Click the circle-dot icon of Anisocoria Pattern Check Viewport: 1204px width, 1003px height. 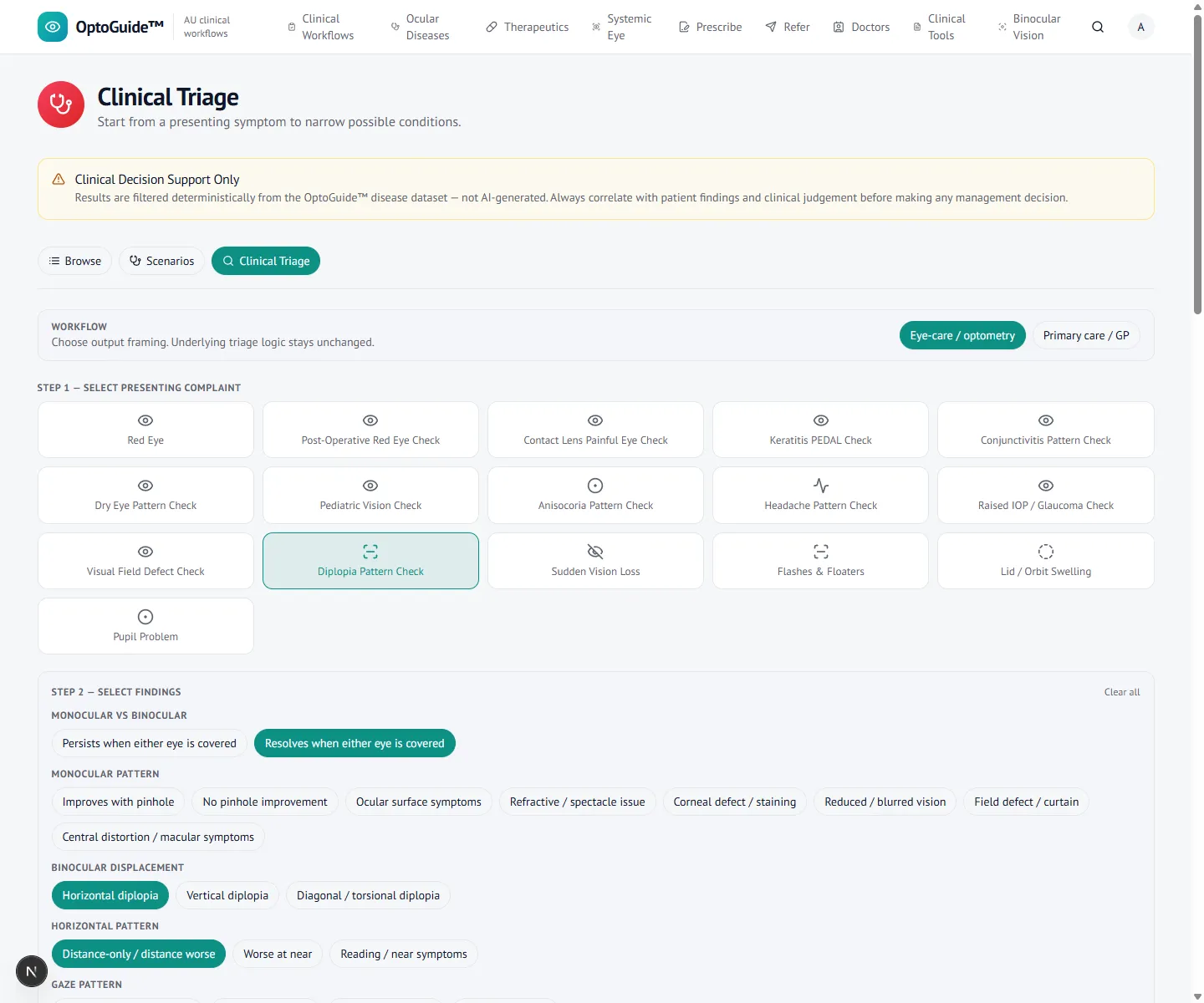pyautogui.click(x=595, y=486)
